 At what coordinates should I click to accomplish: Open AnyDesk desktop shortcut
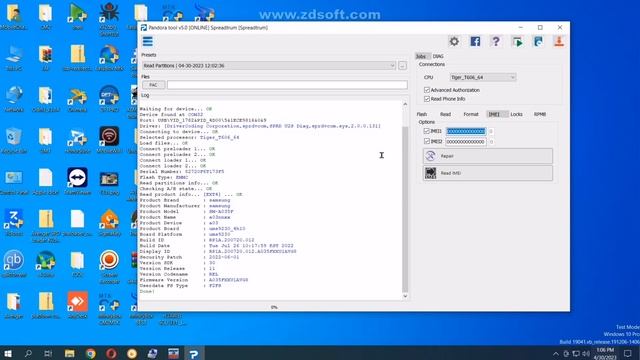pyautogui.click(x=77, y=304)
